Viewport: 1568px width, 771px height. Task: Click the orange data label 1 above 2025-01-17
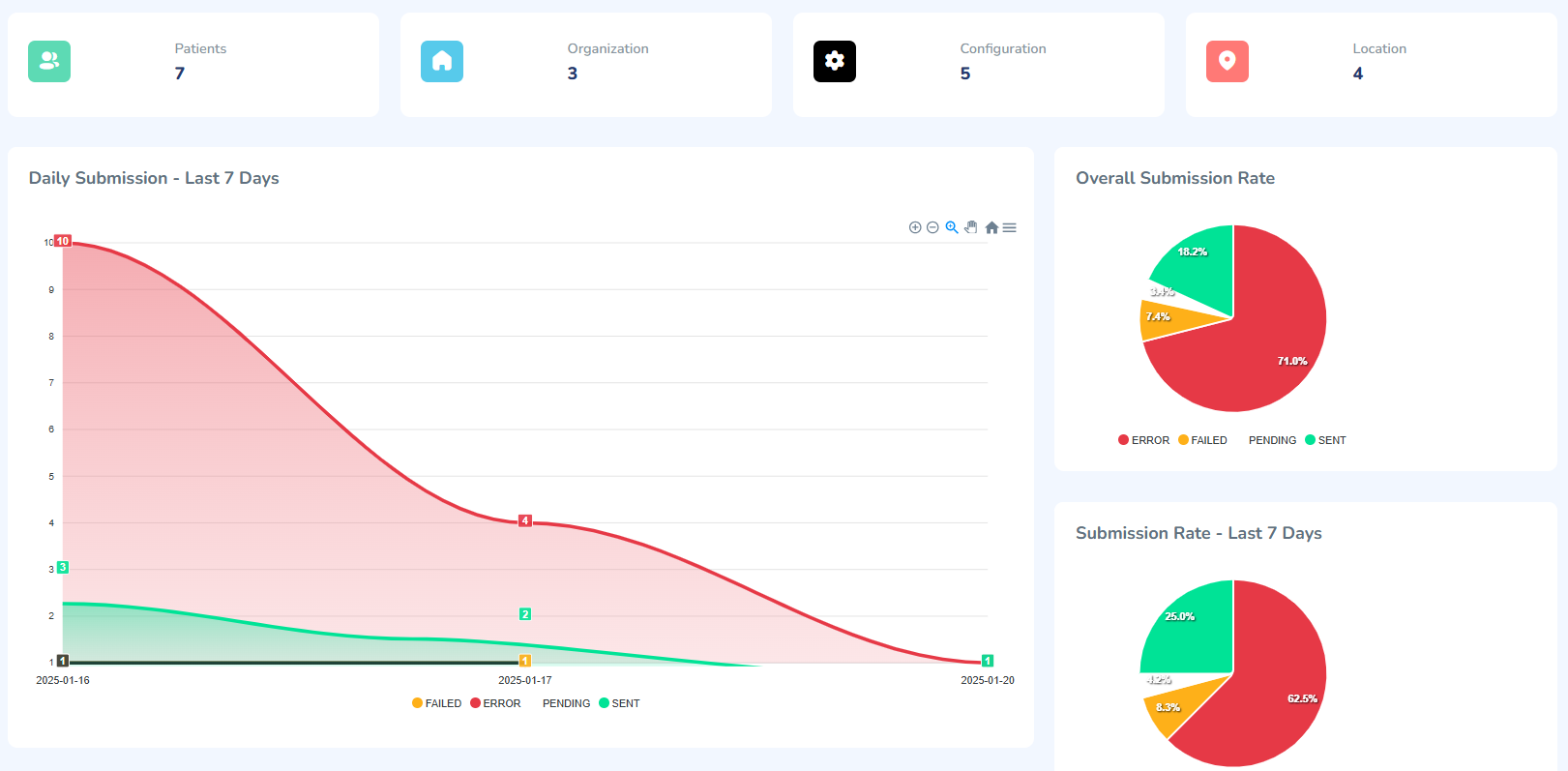pyautogui.click(x=525, y=661)
